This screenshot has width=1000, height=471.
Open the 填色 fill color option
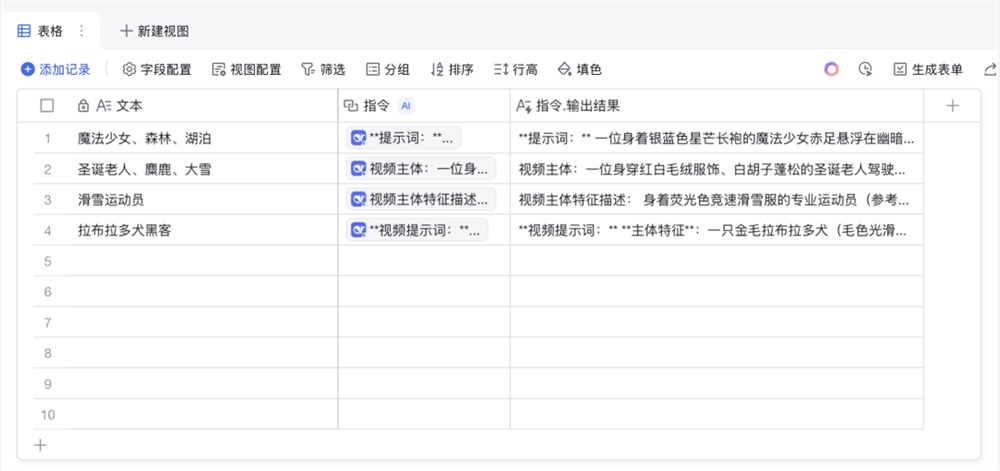point(579,69)
